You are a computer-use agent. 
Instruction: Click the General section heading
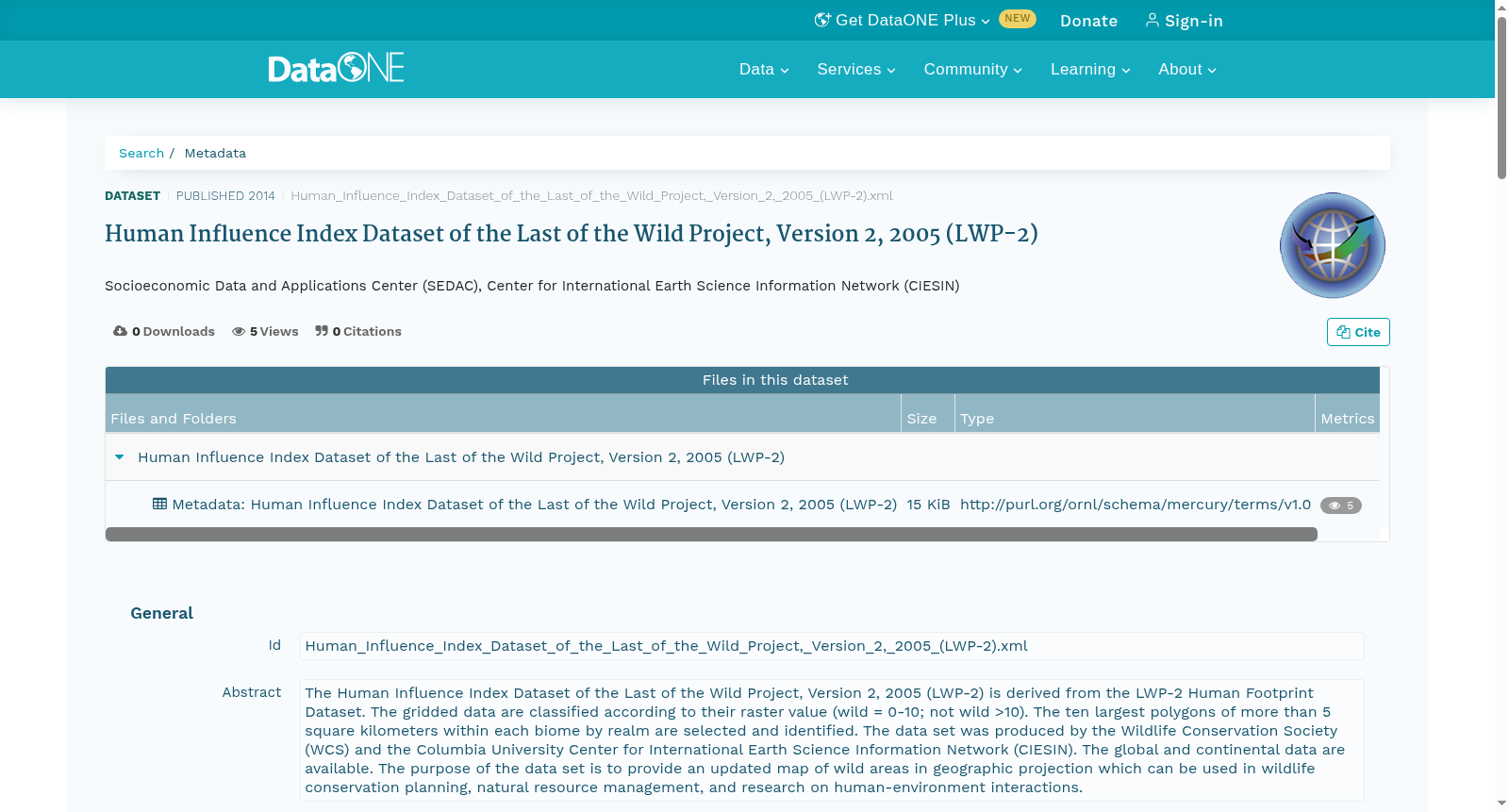[x=161, y=613]
